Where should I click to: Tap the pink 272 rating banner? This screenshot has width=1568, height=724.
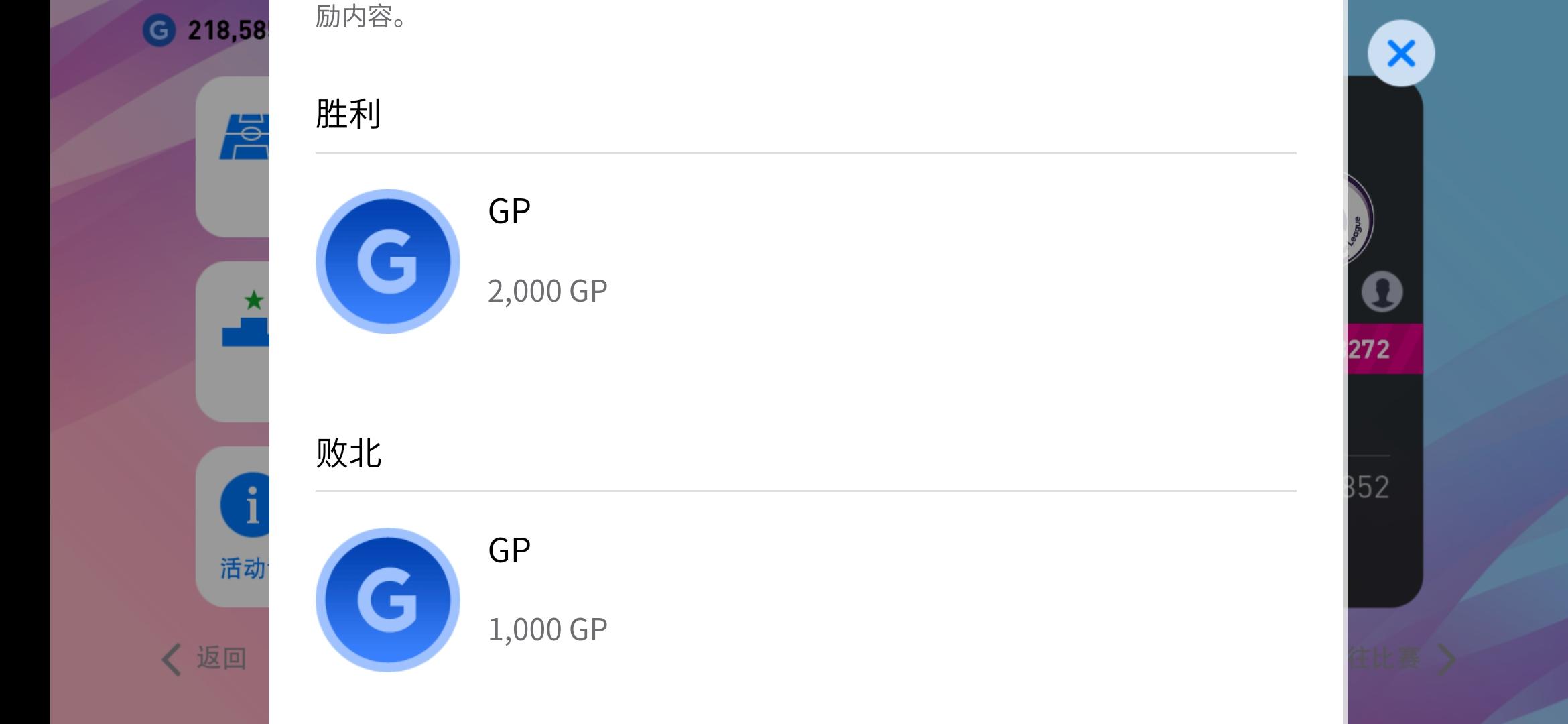click(x=1385, y=349)
